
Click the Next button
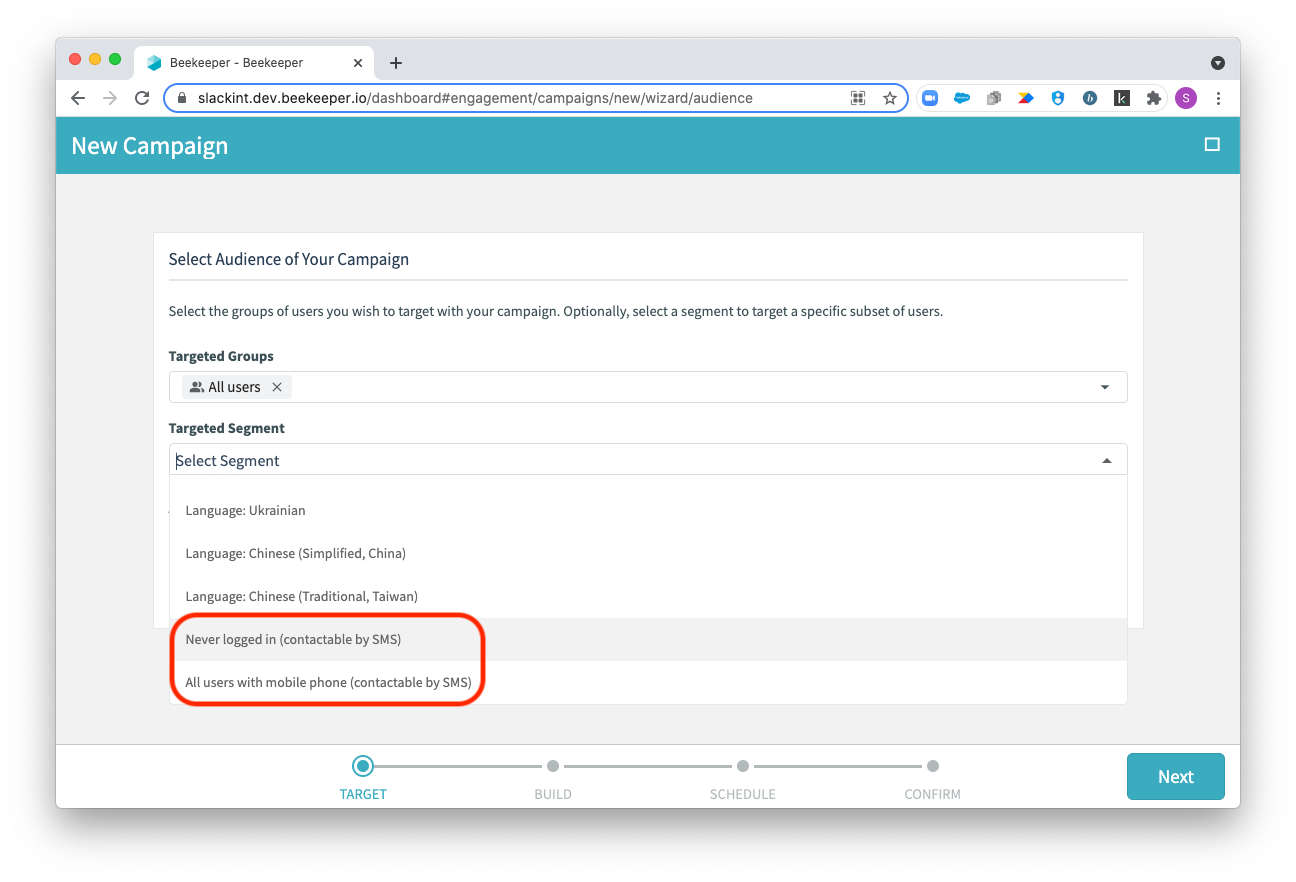1175,776
